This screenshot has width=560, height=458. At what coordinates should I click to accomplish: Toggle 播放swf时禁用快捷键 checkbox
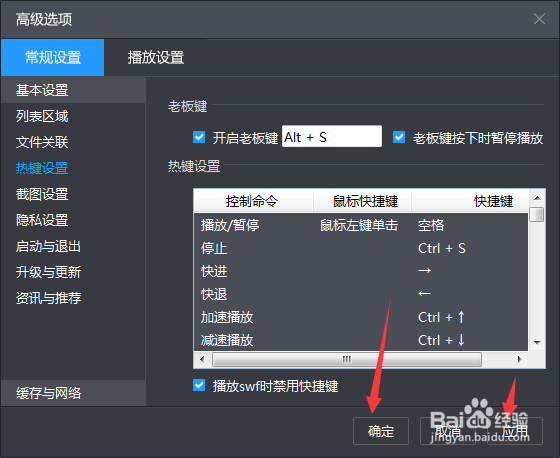pos(199,385)
